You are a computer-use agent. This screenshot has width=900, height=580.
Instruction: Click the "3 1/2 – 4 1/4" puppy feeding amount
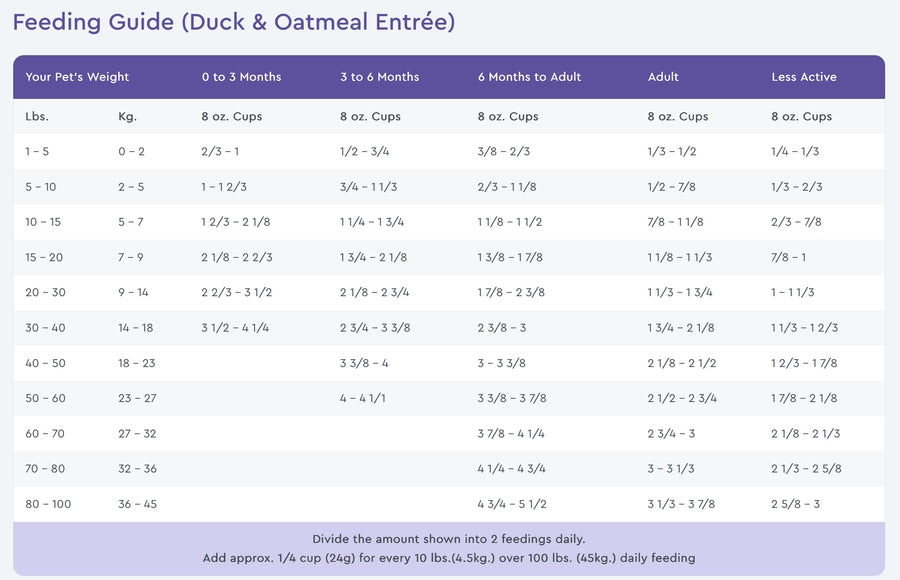235,328
